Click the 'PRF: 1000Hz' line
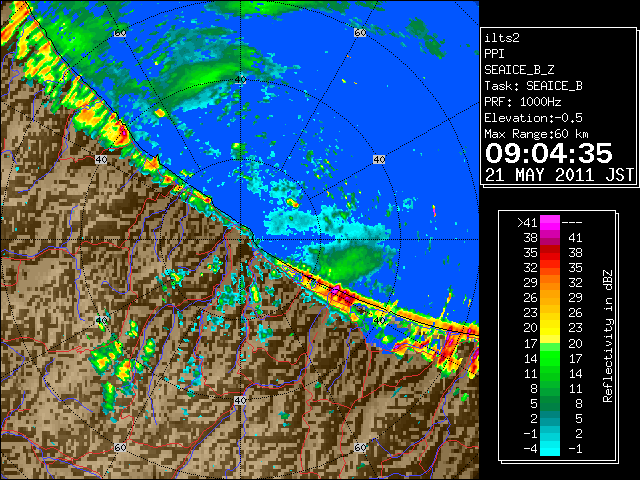 tap(523, 102)
